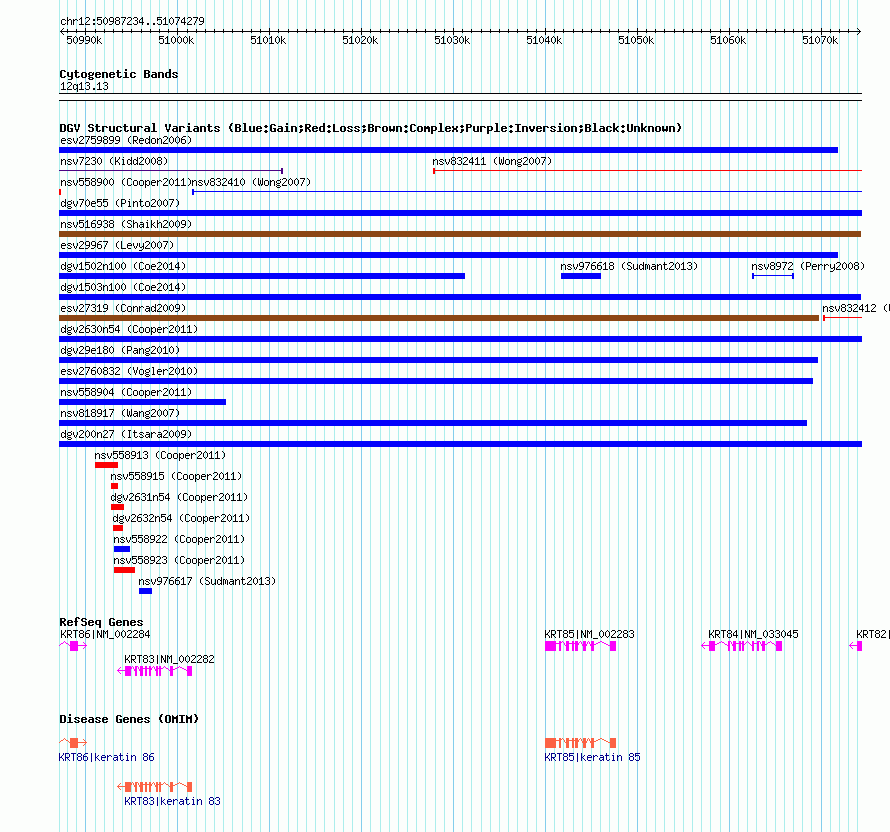Select the esv2760832 (Vogler2010) blue bar

click(x=436, y=381)
